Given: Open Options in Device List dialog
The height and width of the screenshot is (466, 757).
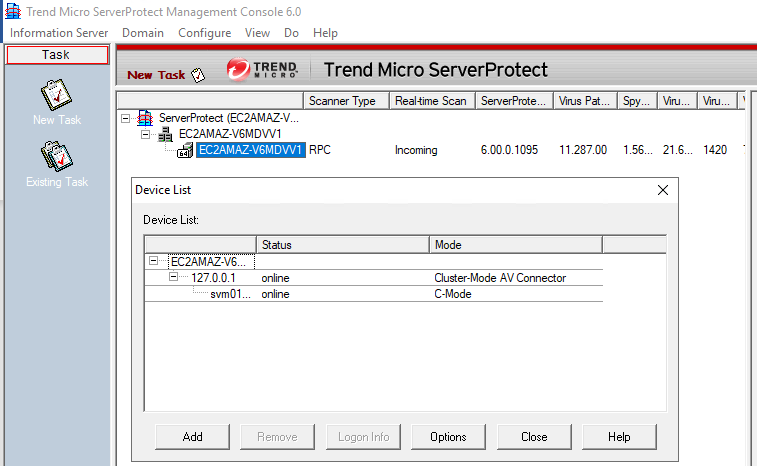Looking at the screenshot, I should [448, 437].
